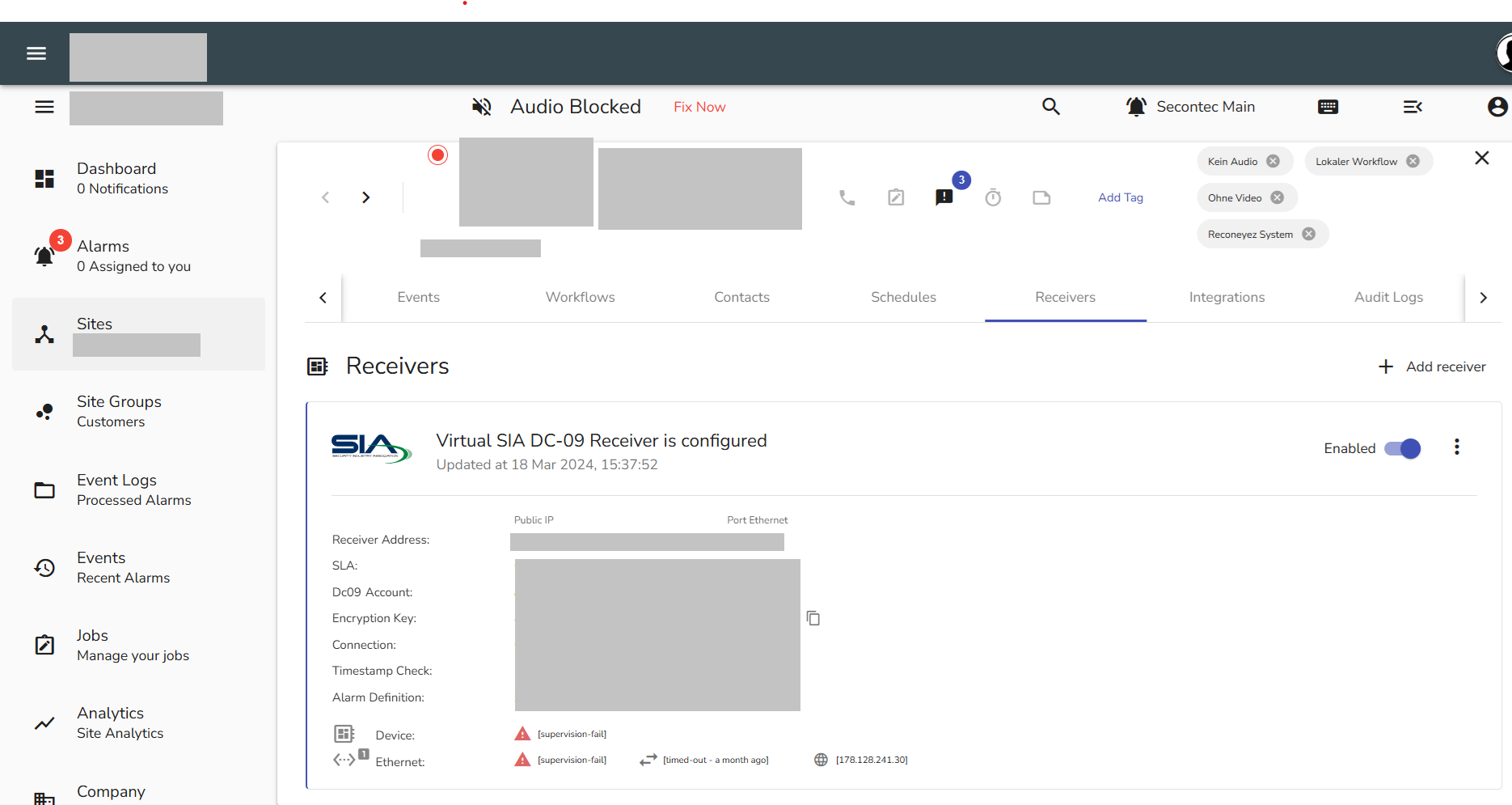This screenshot has height=805, width=1512.
Task: Open the documents file icon
Action: (1041, 197)
